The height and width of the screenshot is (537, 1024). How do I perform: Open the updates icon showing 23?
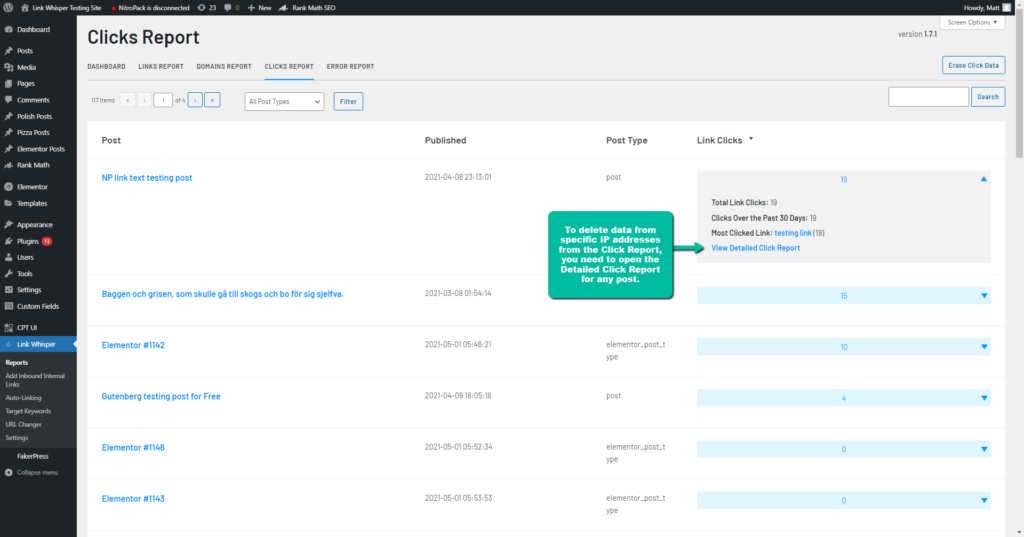[x=201, y=8]
